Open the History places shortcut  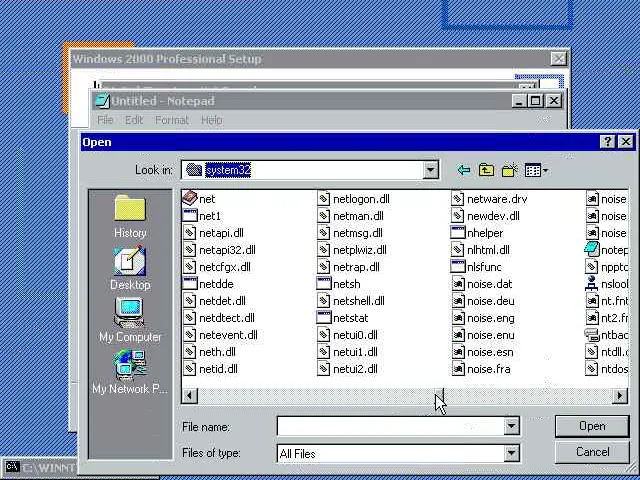pos(130,217)
